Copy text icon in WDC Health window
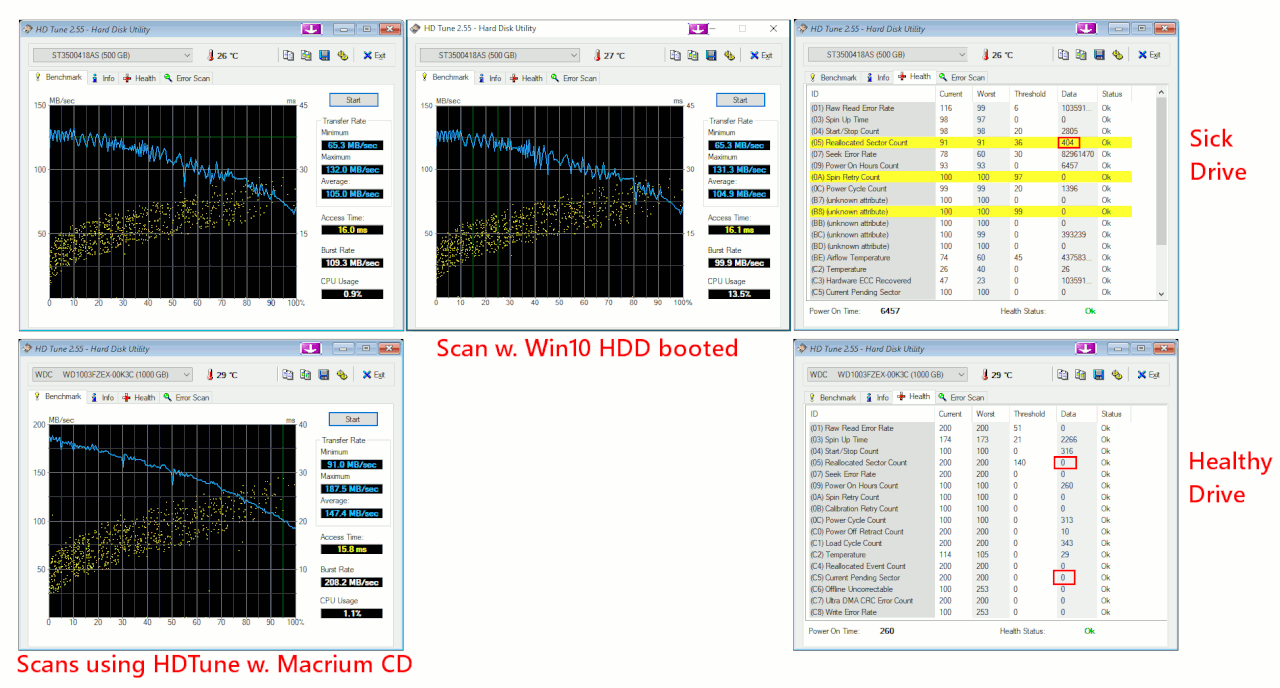The image size is (1280, 688). 1063,374
